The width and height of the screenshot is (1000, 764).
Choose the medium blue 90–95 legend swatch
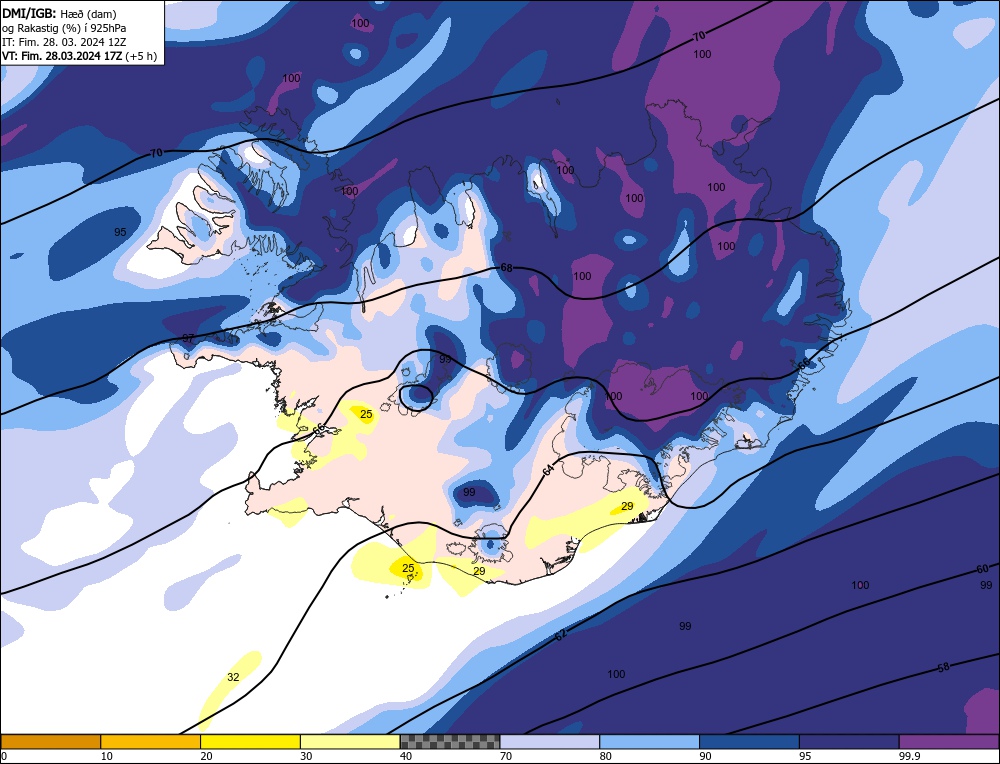(x=749, y=741)
